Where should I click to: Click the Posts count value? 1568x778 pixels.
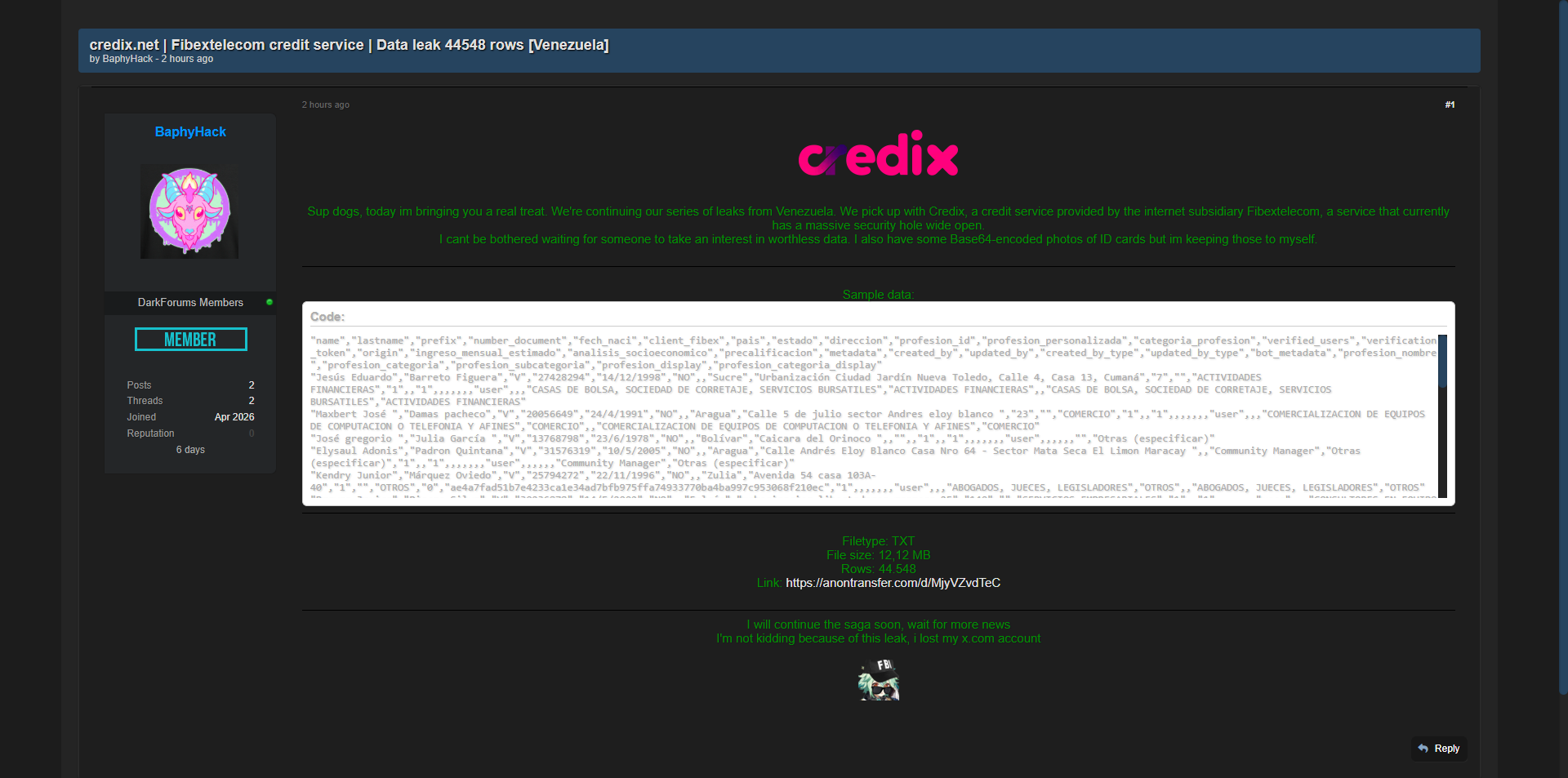252,385
